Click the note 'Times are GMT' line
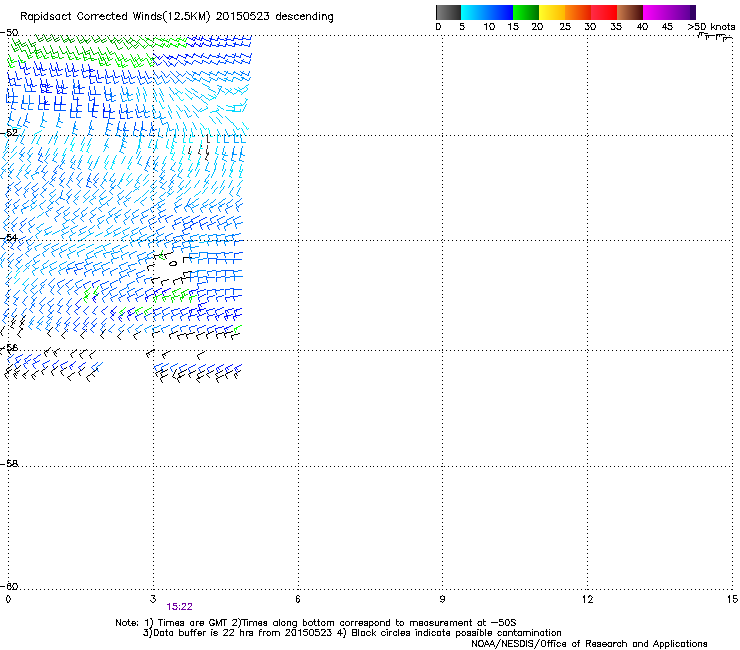The height and width of the screenshot is (650, 740). pos(316,623)
